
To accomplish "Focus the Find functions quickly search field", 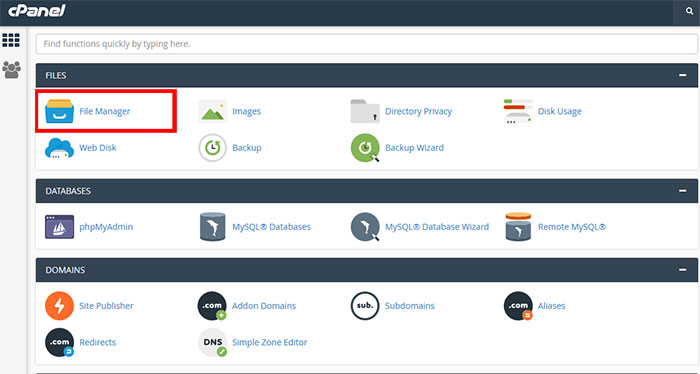I will point(367,44).
